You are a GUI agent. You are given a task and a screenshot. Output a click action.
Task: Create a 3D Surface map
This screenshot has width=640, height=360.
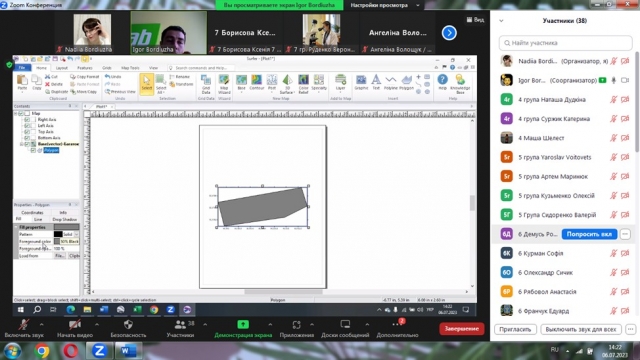[x=287, y=84]
